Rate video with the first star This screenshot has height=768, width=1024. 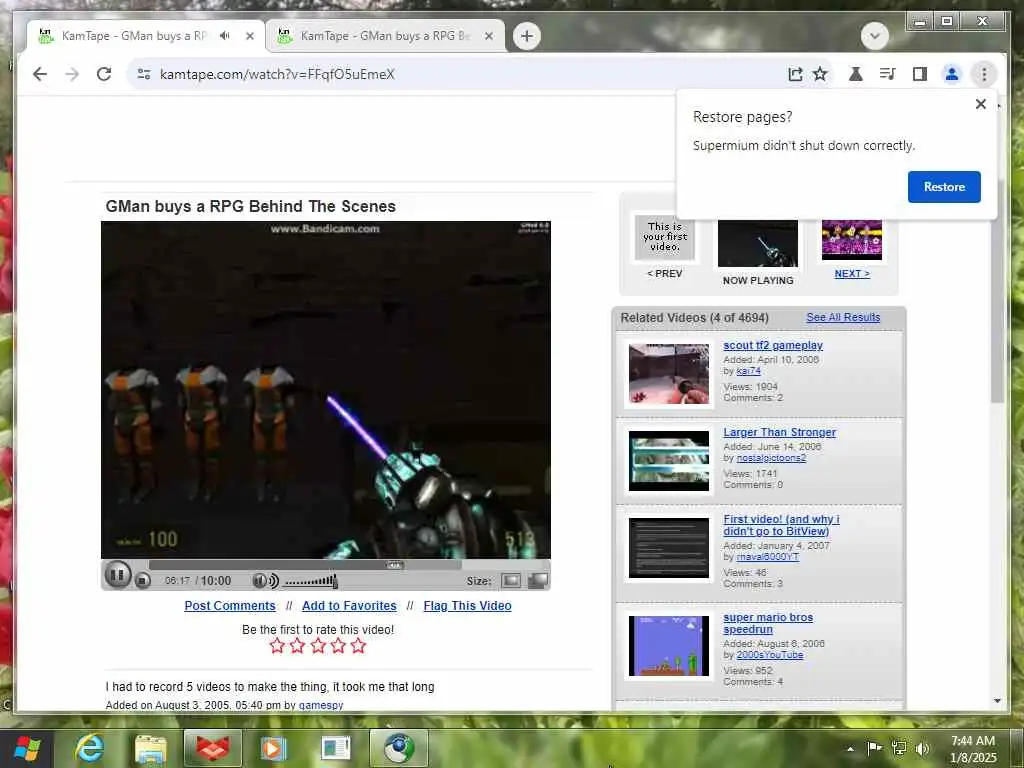click(x=277, y=646)
